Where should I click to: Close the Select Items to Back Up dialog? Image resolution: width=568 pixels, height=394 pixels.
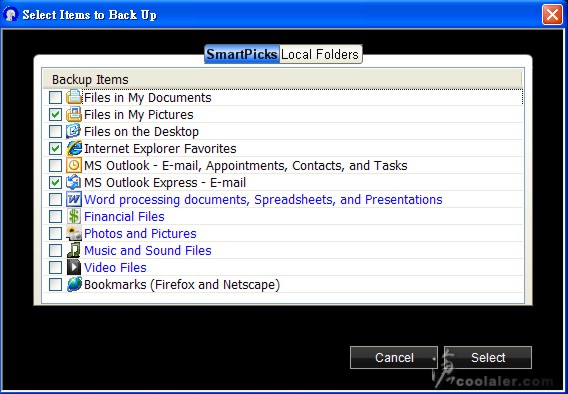click(552, 15)
